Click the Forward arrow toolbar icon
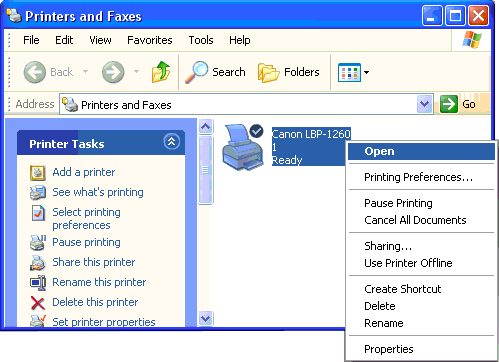The image size is (499, 362). (x=113, y=72)
